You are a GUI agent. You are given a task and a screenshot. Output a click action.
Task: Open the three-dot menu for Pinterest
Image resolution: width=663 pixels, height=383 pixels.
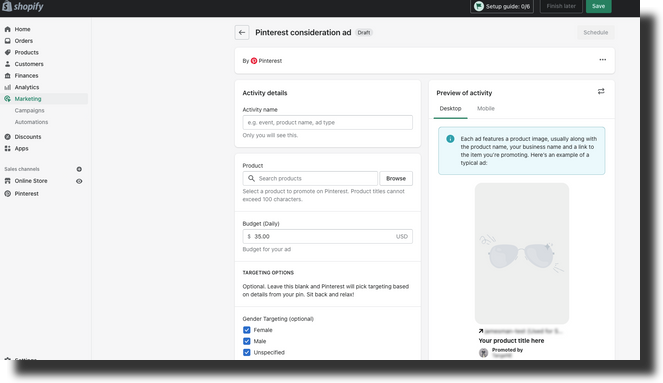[x=603, y=60]
